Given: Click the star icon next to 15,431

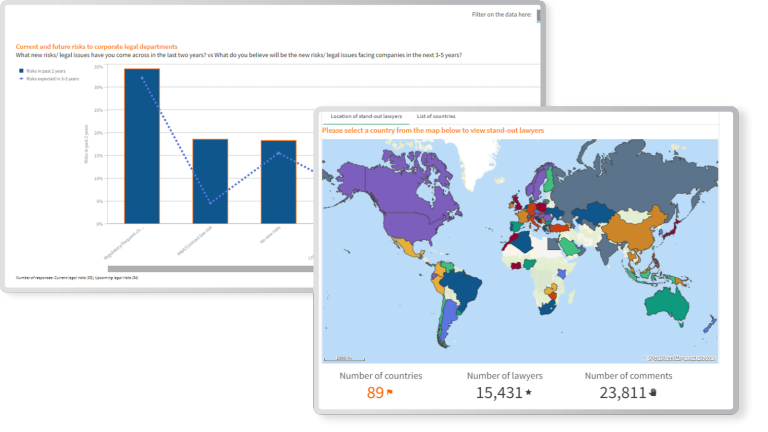Looking at the screenshot, I should click(x=528, y=394).
